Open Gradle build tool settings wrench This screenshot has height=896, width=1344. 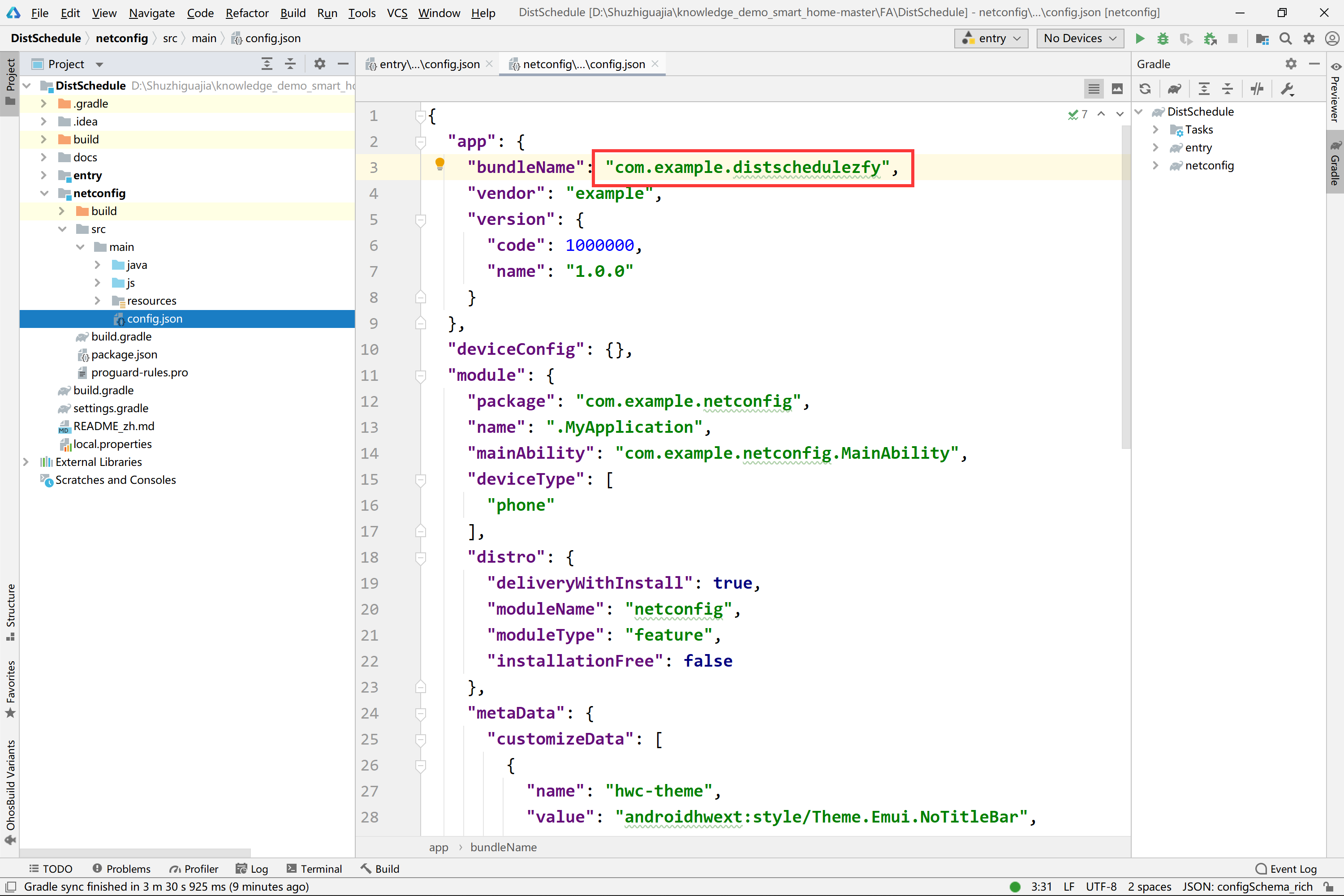(1287, 89)
